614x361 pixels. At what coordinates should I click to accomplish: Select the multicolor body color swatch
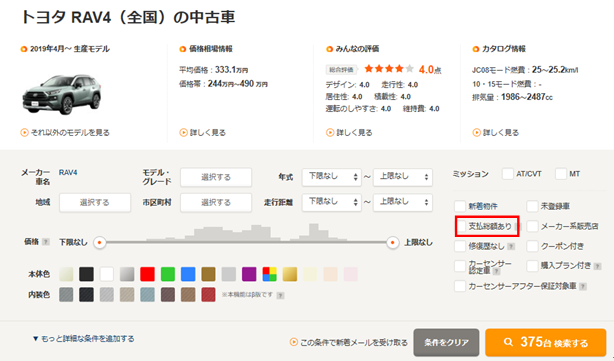(x=270, y=274)
